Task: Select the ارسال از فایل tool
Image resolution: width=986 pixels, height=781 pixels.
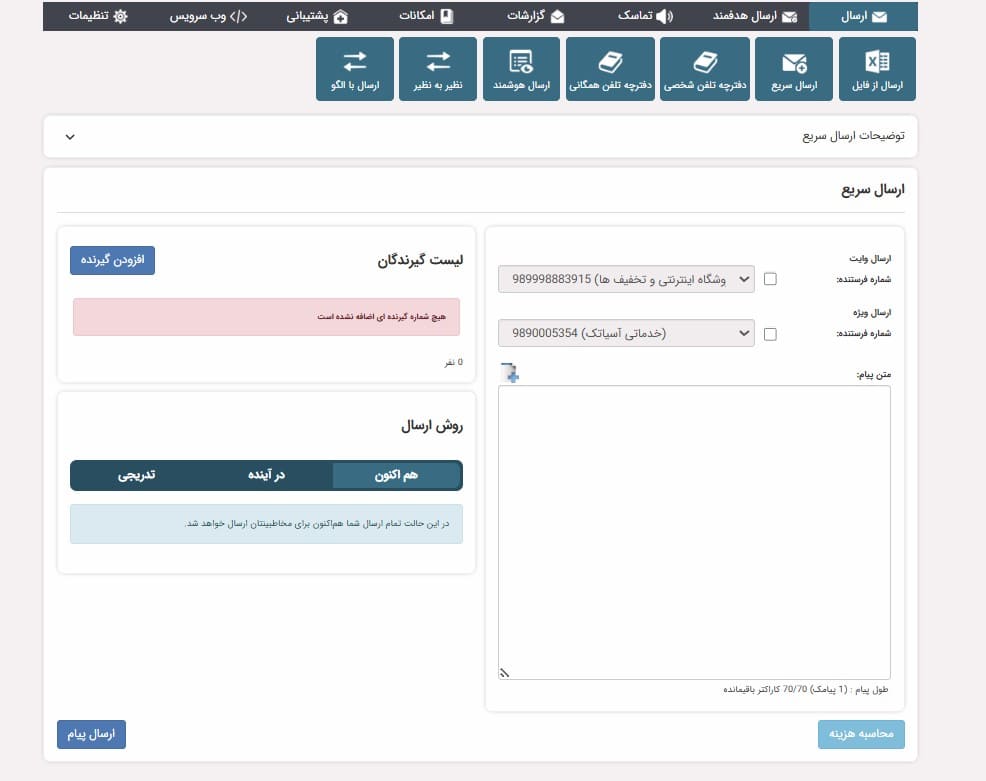Action: [x=877, y=68]
